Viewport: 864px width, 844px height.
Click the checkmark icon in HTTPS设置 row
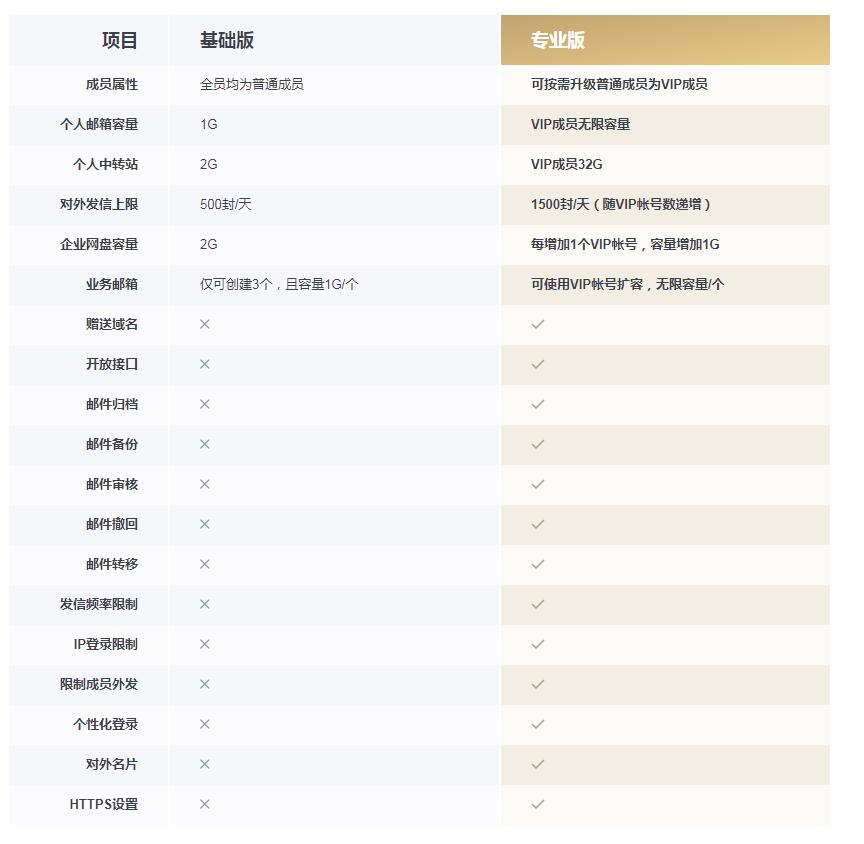coord(538,804)
